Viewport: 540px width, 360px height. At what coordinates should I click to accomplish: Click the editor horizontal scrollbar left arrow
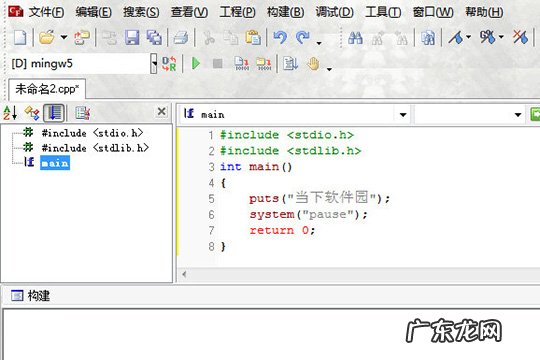pyautogui.click(x=184, y=275)
